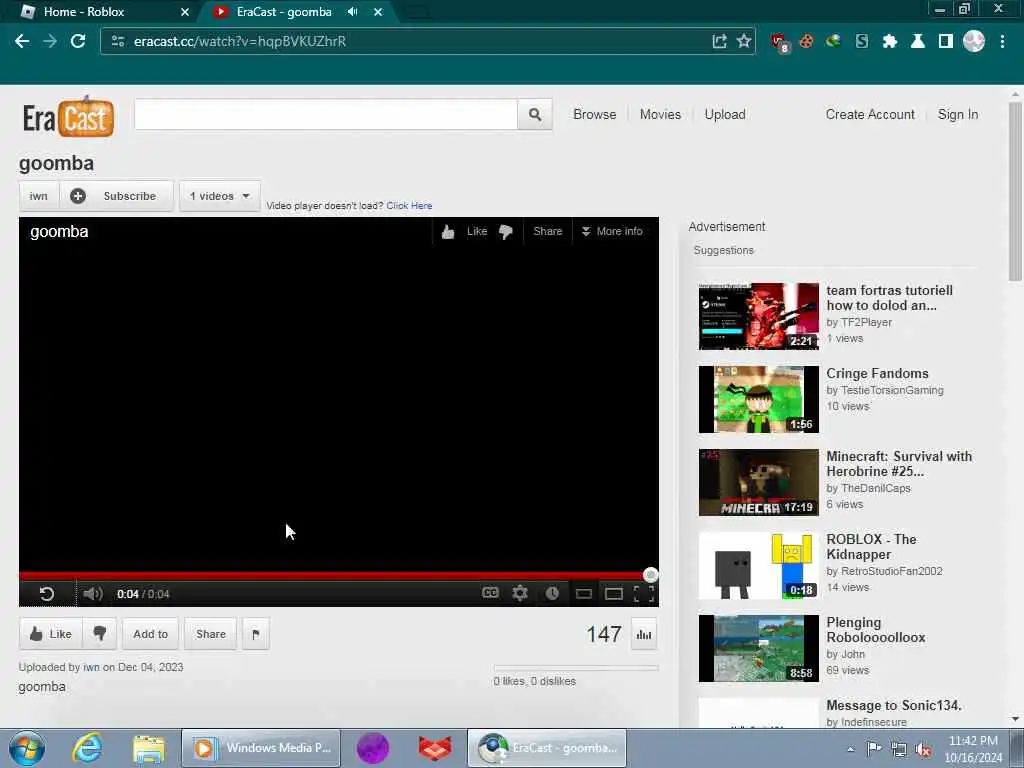Open the extensions puzzle-piece icon
This screenshot has width=1024, height=768.
point(889,41)
